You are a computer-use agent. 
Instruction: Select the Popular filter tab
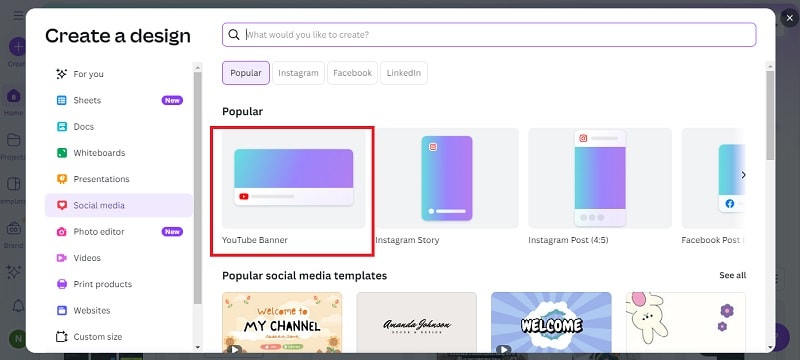click(x=246, y=73)
